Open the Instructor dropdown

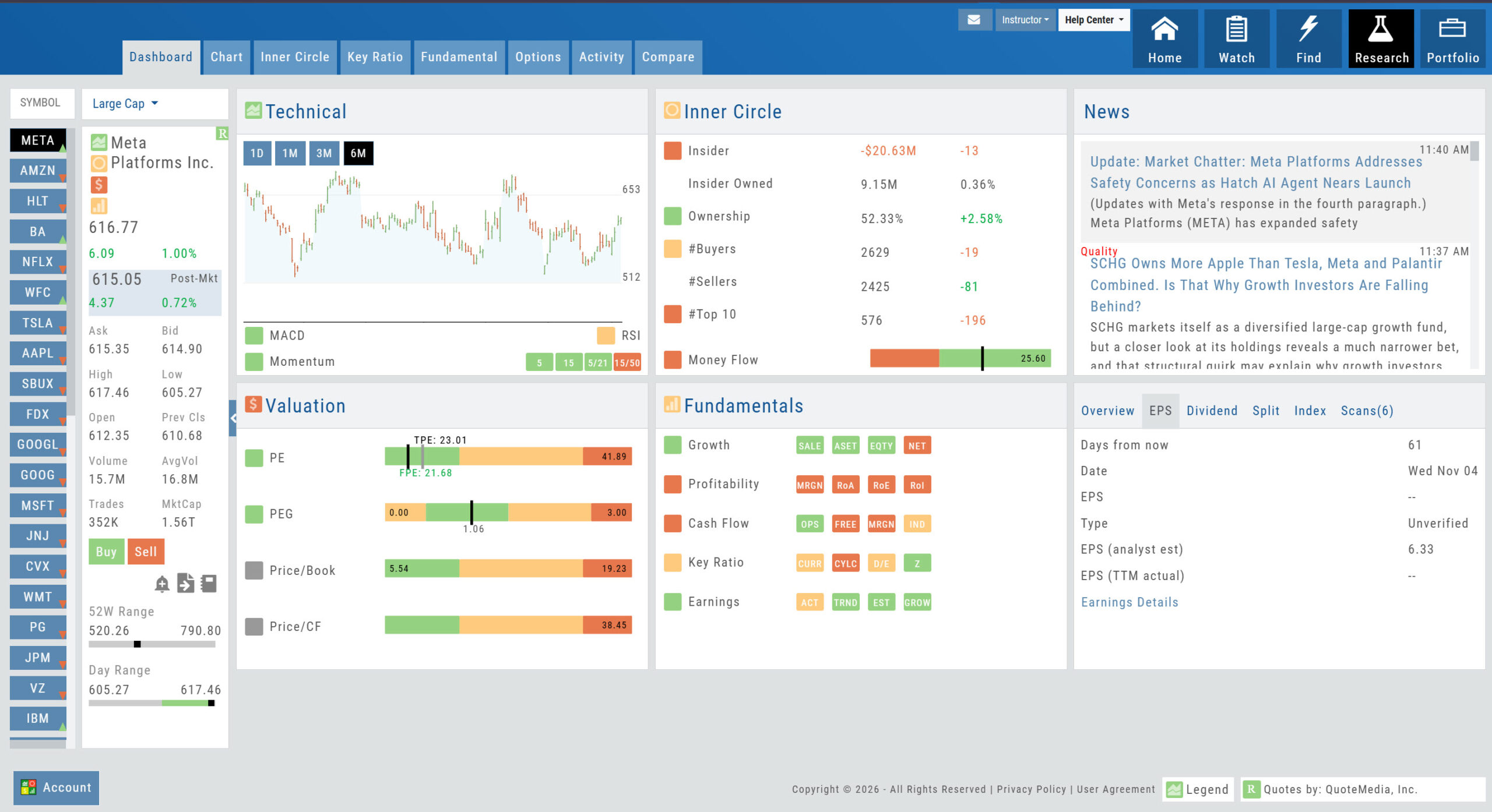1025,20
